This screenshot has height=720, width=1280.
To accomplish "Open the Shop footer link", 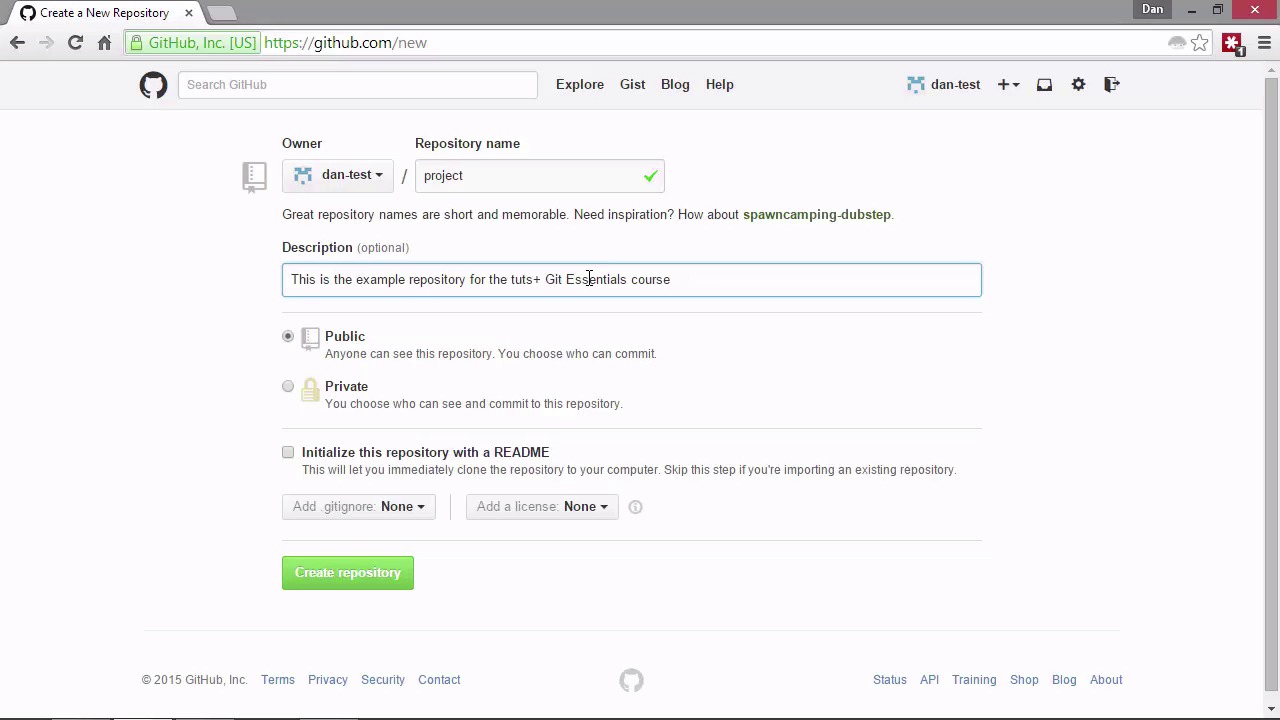I will tap(1024, 680).
